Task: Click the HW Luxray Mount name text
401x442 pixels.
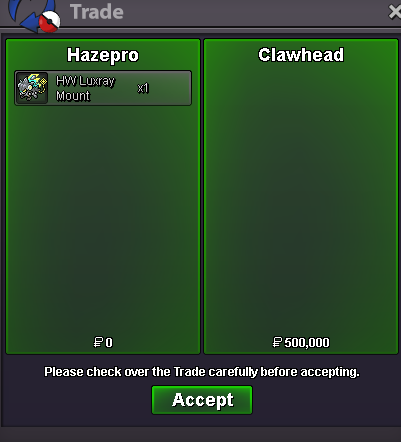Action: point(85,88)
